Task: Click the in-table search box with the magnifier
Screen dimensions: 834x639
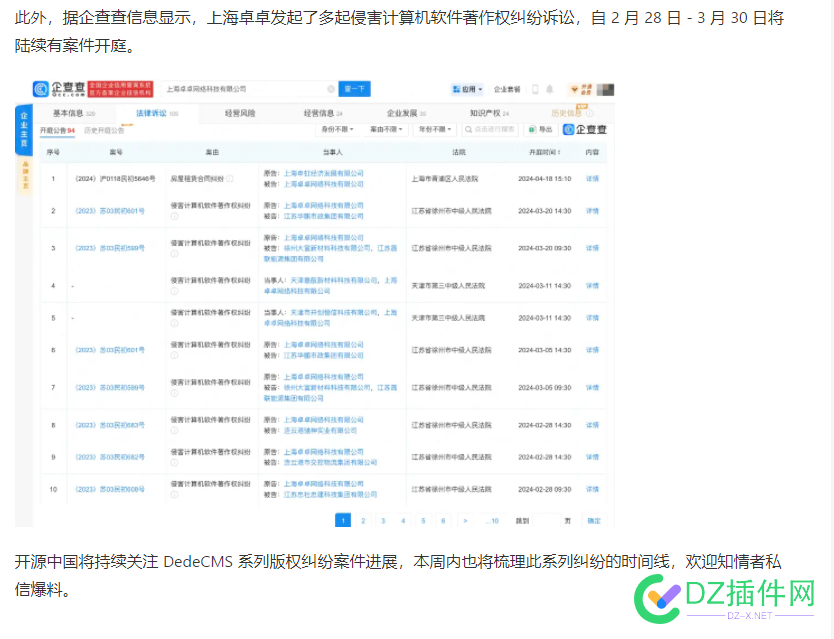Action: (x=489, y=129)
